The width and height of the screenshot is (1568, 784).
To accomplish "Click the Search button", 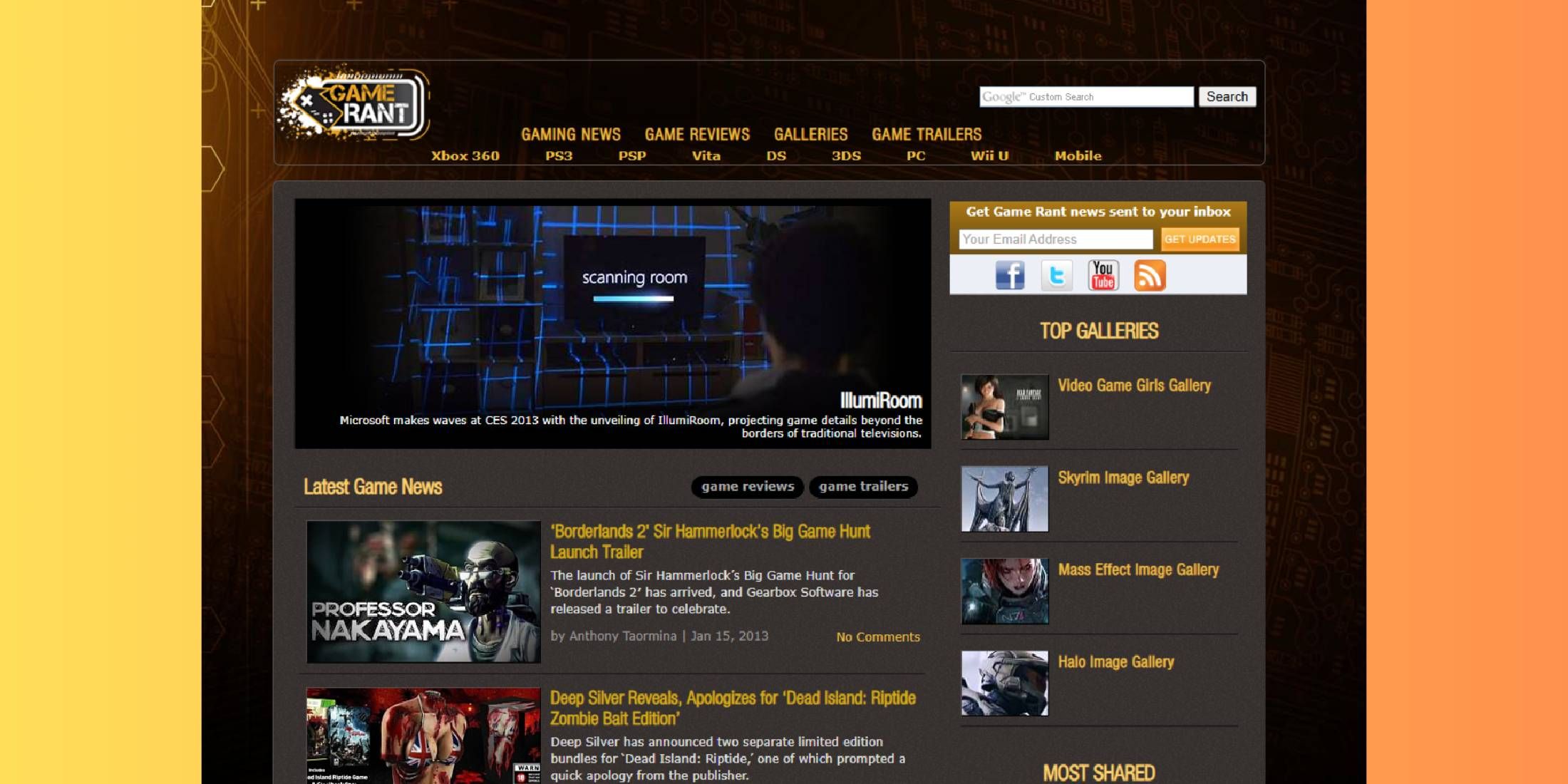I will pyautogui.click(x=1227, y=97).
